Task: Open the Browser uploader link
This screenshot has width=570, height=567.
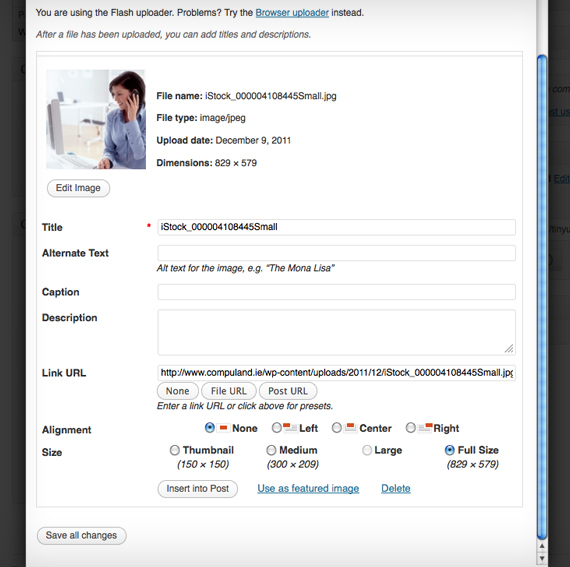Action: [x=292, y=13]
